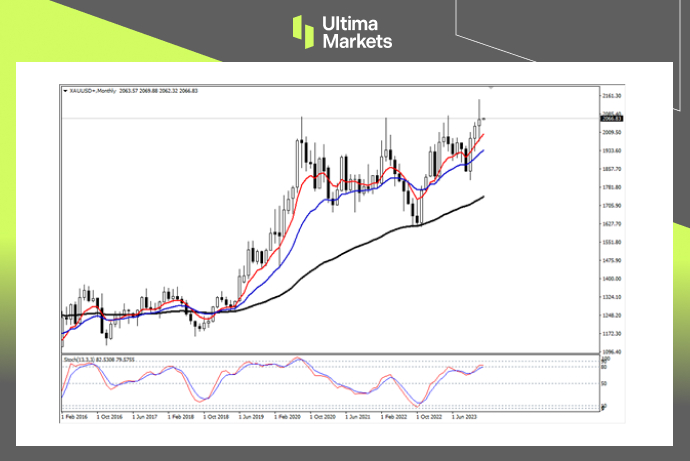
Task: Click the 1 Feb 2020 date label
Action: [x=289, y=415]
